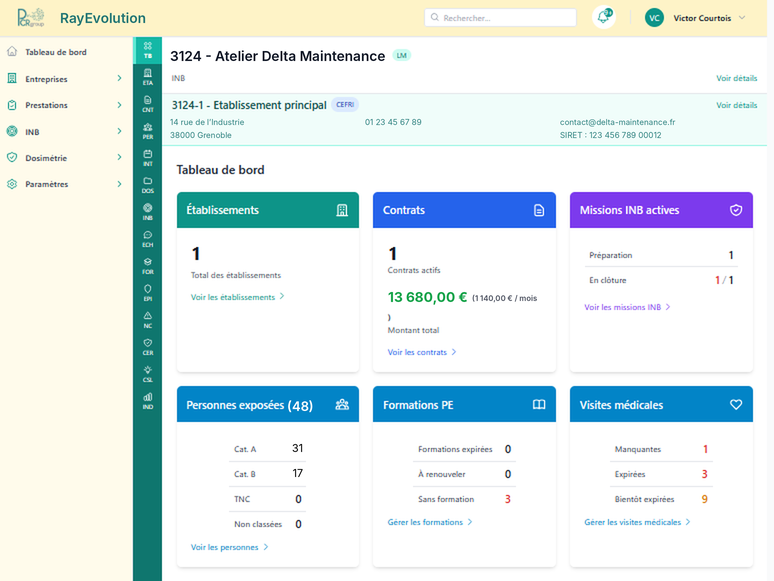
Task: Open Victor Courtois user menu dropdown arrow
Action: pos(742,18)
